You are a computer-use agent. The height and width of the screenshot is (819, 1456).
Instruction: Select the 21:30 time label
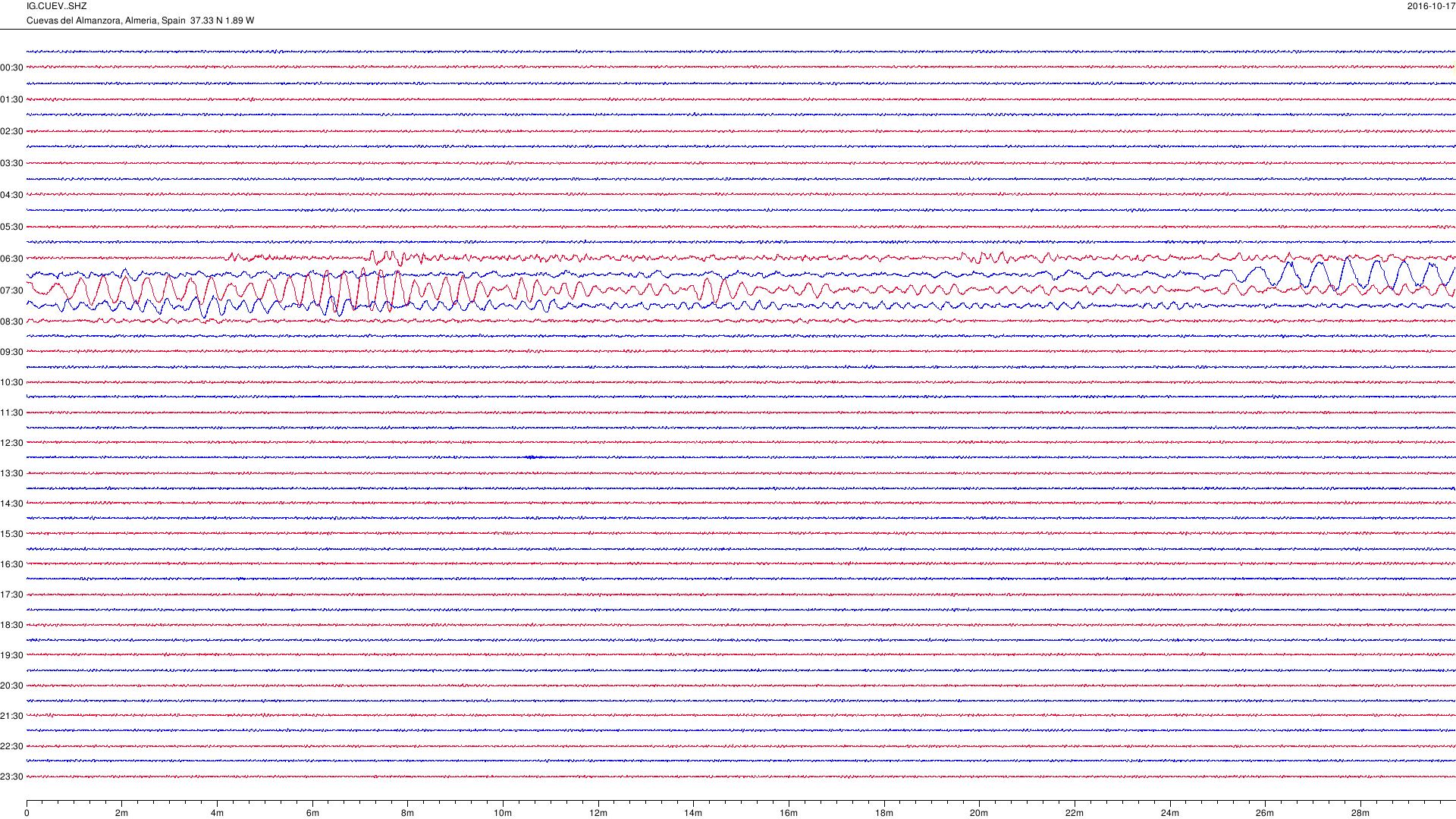tap(11, 716)
